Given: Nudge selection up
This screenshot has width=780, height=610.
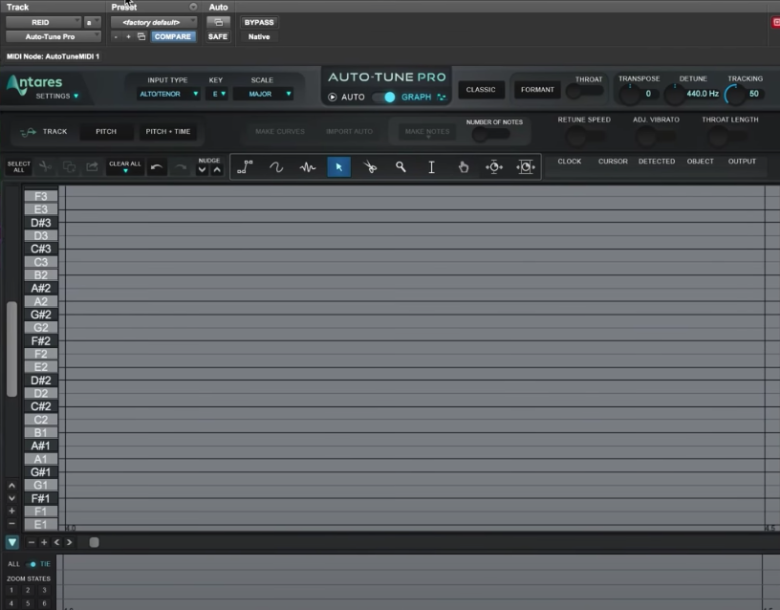Looking at the screenshot, I should 217,170.
